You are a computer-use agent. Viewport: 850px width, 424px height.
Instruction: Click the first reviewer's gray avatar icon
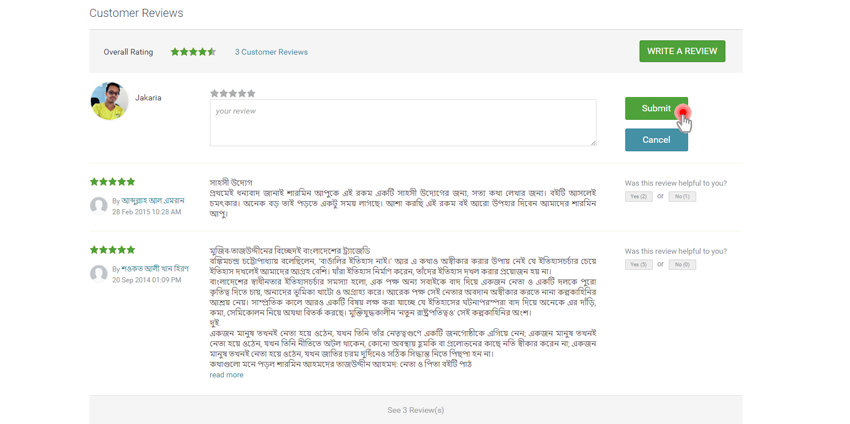pos(99,206)
